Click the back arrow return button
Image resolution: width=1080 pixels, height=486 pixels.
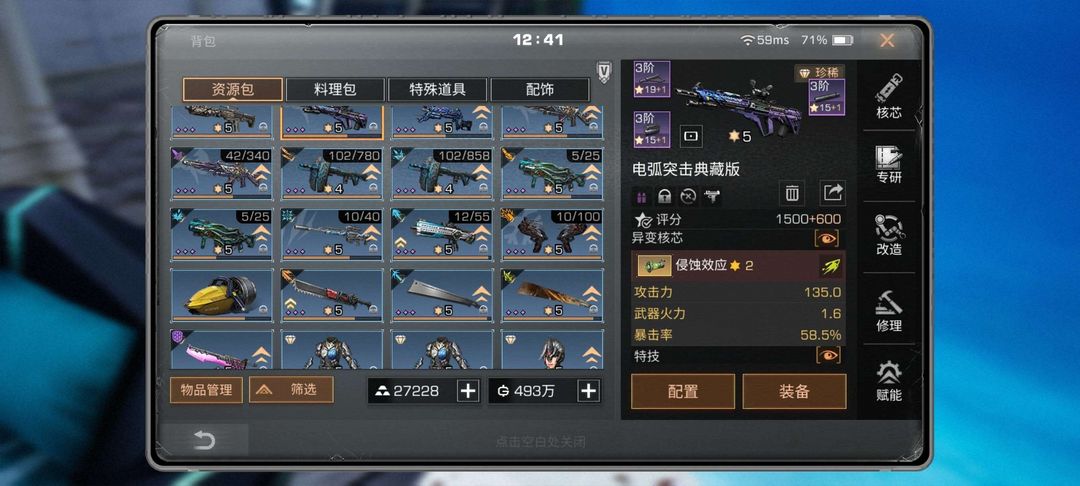click(x=205, y=441)
